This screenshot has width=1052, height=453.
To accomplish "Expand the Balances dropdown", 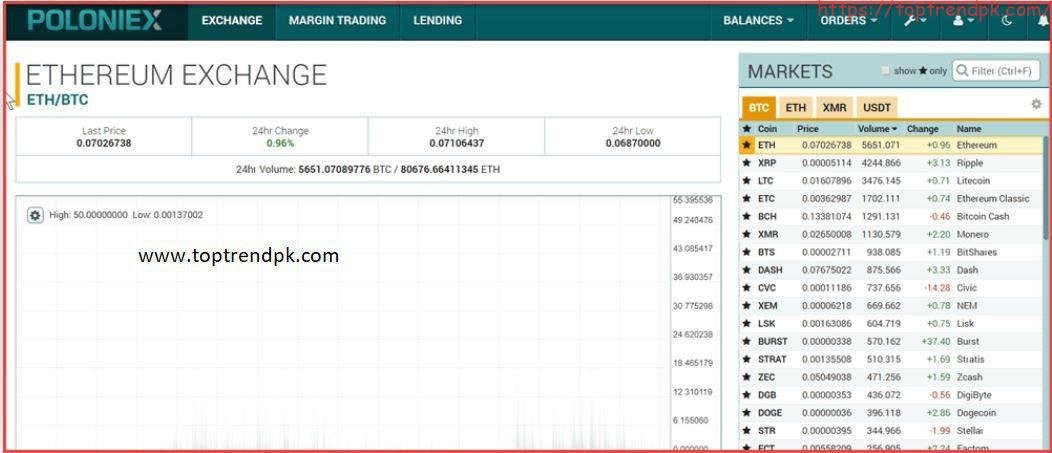I will pos(758,20).
